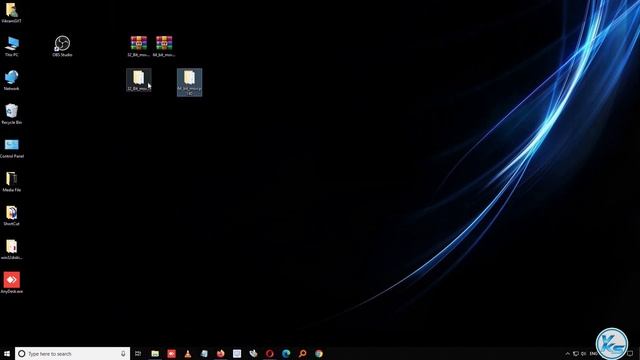Select the OBS Studio shortcut
Image resolution: width=640 pixels, height=360 pixels.
pyautogui.click(x=62, y=46)
